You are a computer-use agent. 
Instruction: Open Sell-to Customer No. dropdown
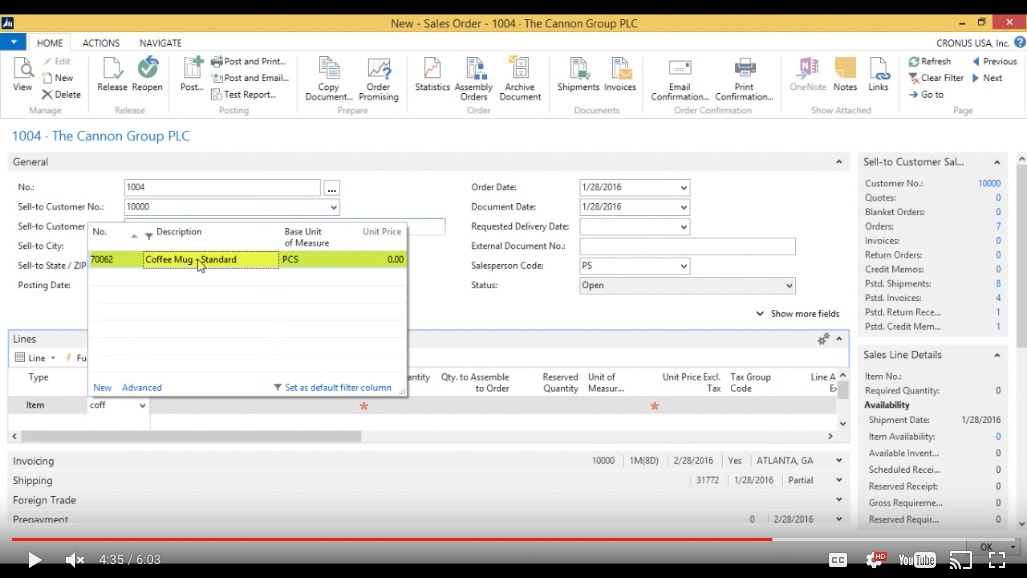point(333,207)
